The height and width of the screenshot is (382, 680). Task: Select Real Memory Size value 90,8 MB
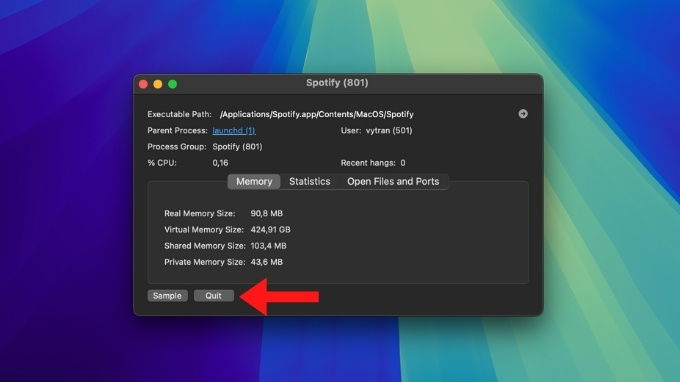[267, 213]
